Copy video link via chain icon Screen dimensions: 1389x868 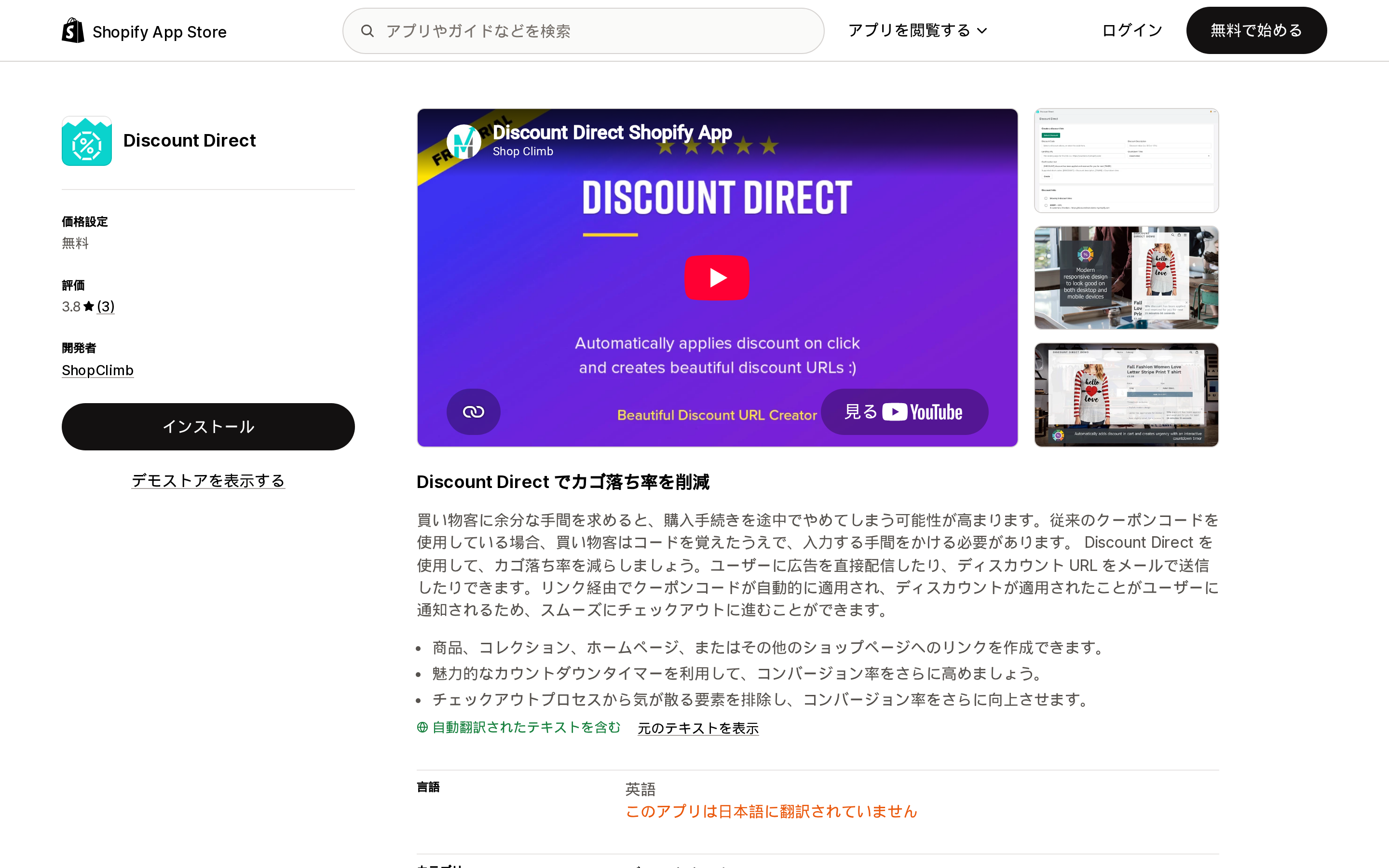click(x=474, y=412)
